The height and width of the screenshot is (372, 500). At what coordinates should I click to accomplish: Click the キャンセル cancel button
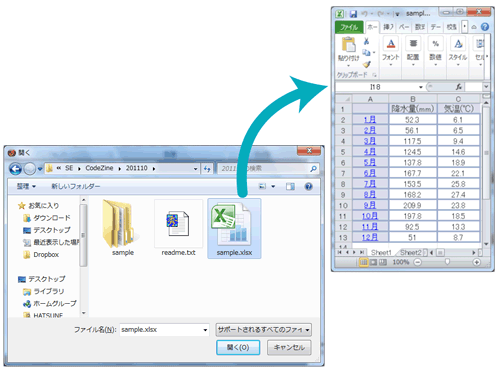click(x=289, y=347)
